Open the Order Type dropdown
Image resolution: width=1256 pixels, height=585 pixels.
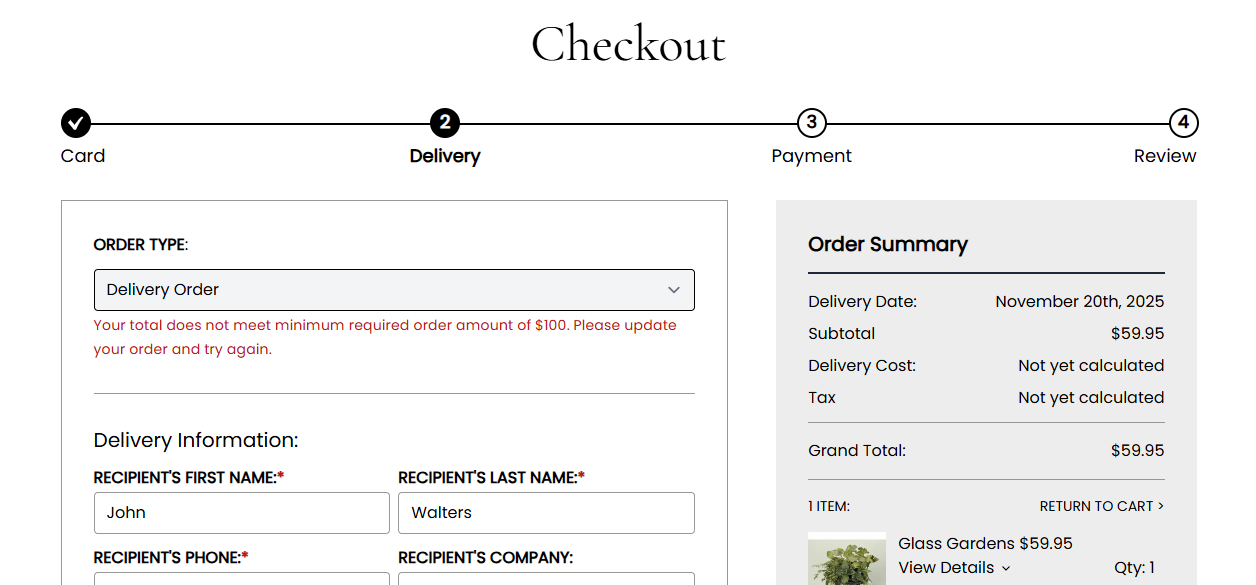(x=394, y=290)
